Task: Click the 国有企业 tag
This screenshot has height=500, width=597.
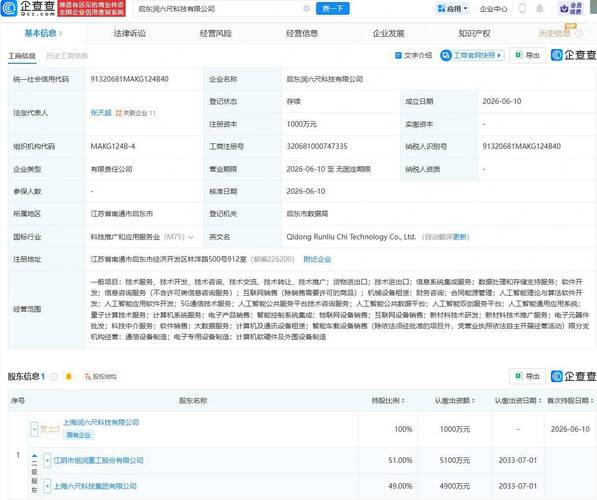Action: pyautogui.click(x=79, y=435)
